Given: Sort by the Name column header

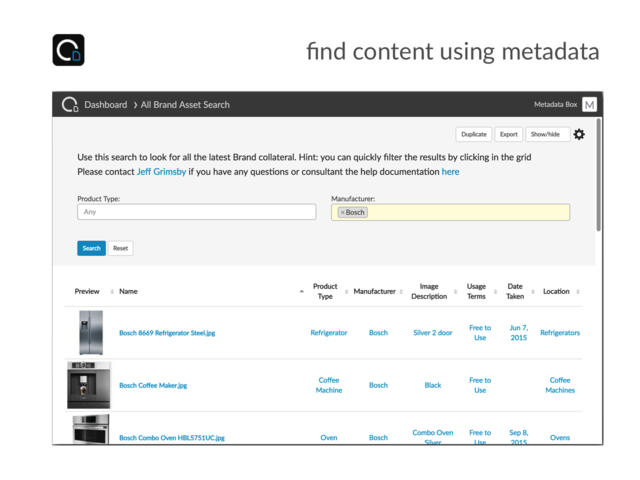Looking at the screenshot, I should click(128, 291).
